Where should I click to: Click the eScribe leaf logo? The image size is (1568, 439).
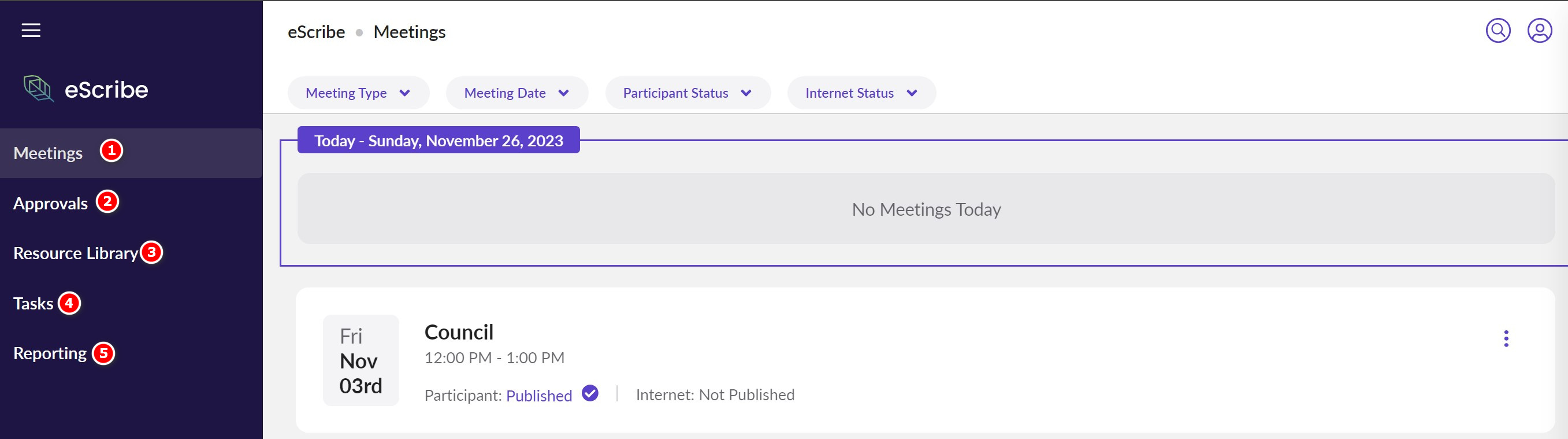38,89
